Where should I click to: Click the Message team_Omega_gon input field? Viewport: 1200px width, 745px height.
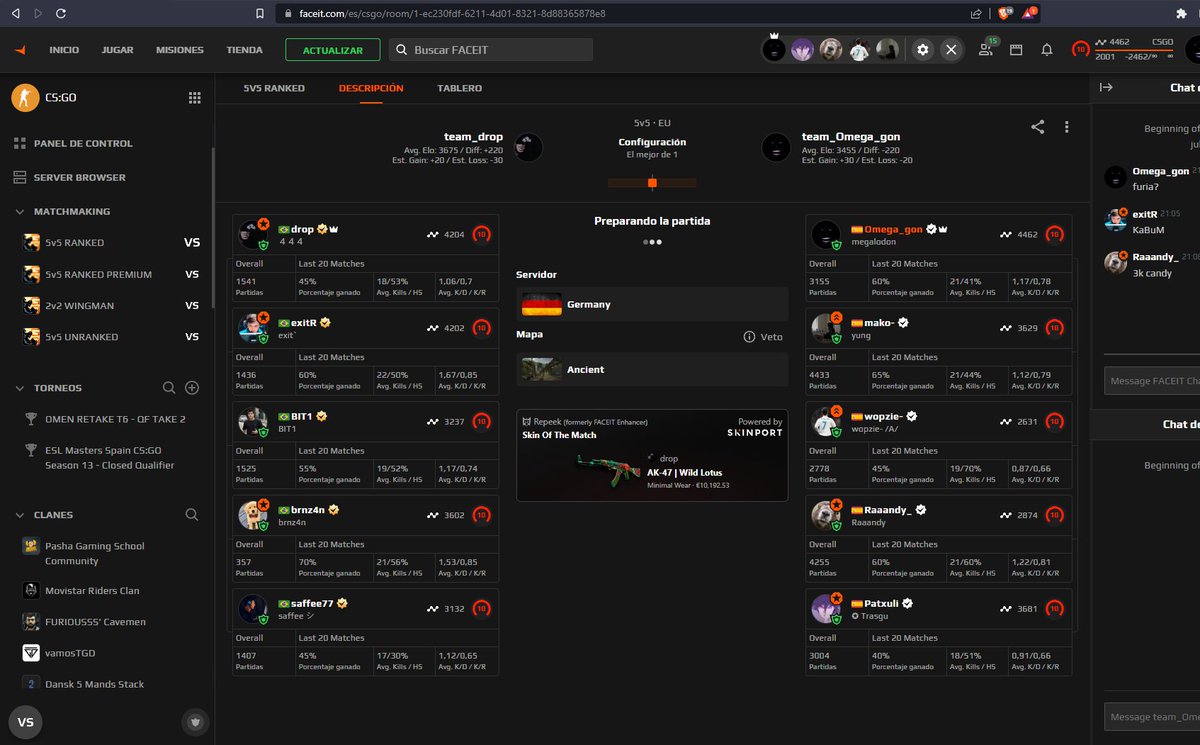pos(1152,717)
